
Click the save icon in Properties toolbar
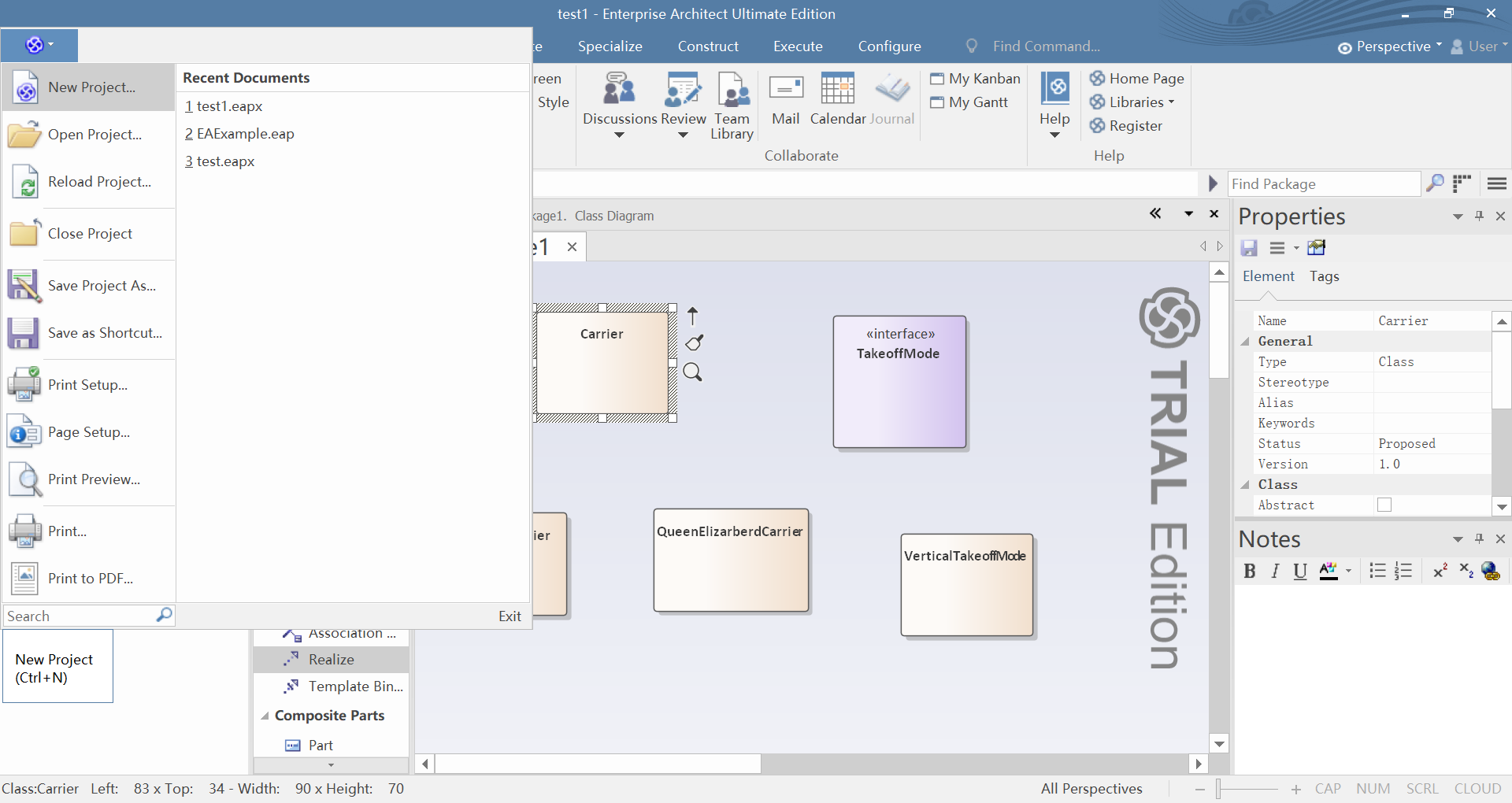[x=1249, y=248]
